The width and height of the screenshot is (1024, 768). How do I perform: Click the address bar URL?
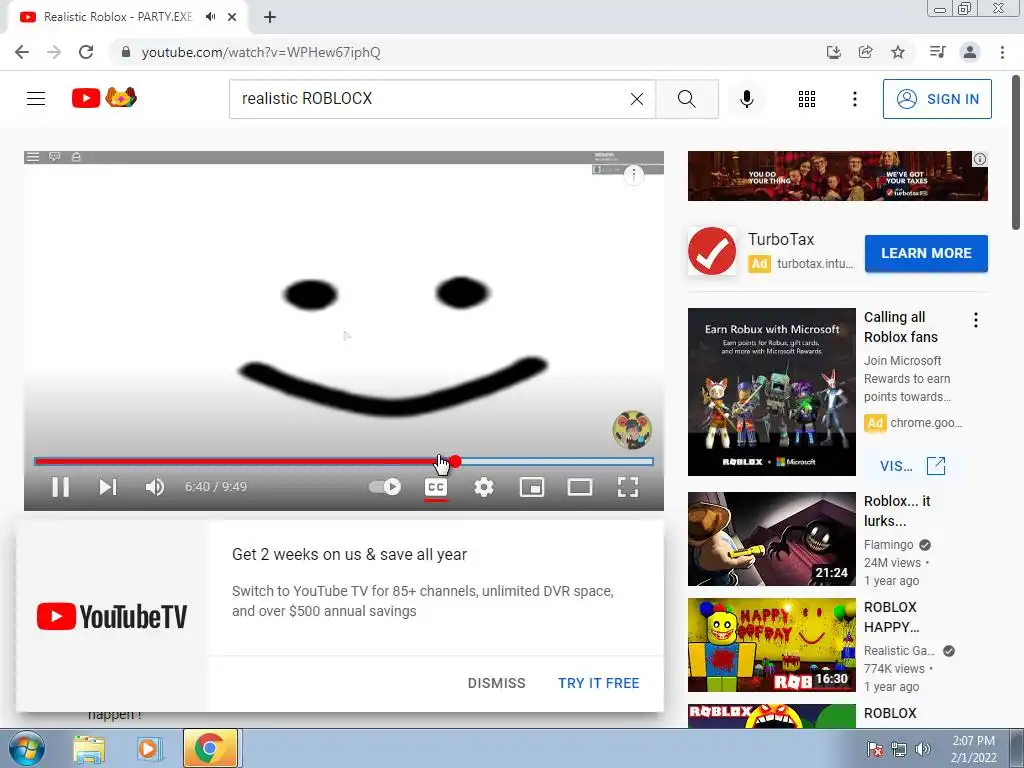pyautogui.click(x=261, y=52)
